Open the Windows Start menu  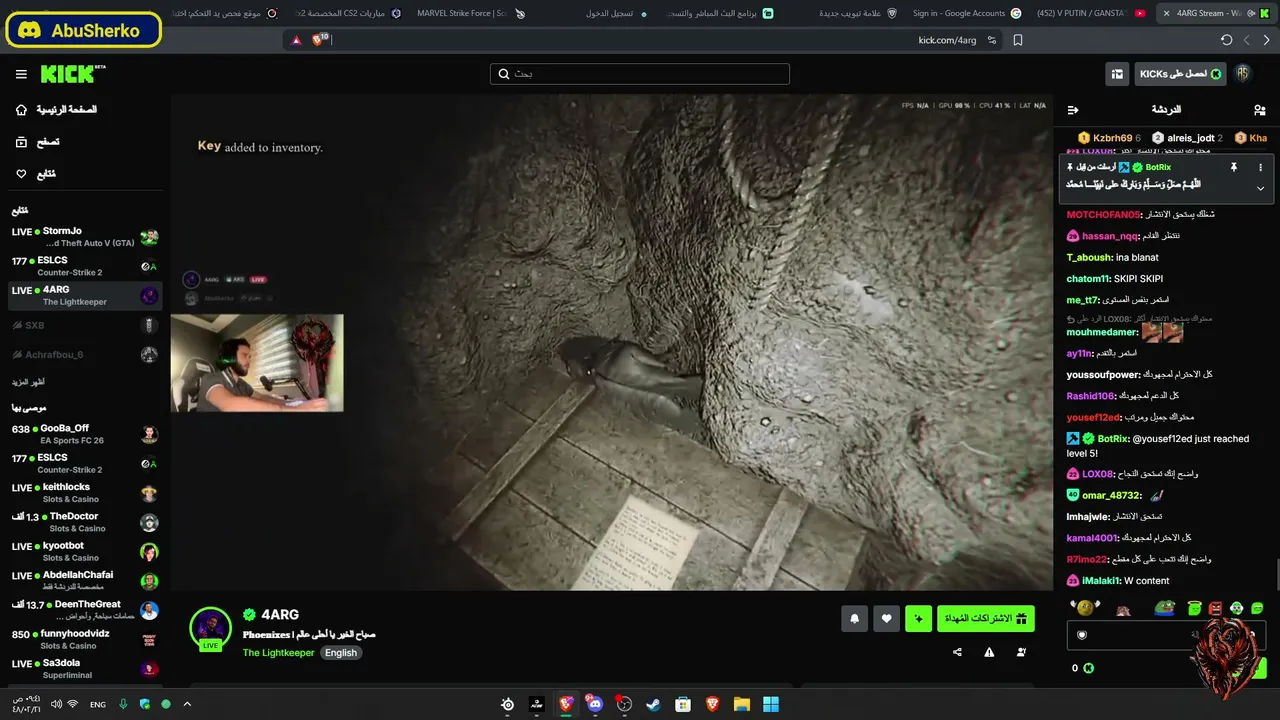coord(771,704)
